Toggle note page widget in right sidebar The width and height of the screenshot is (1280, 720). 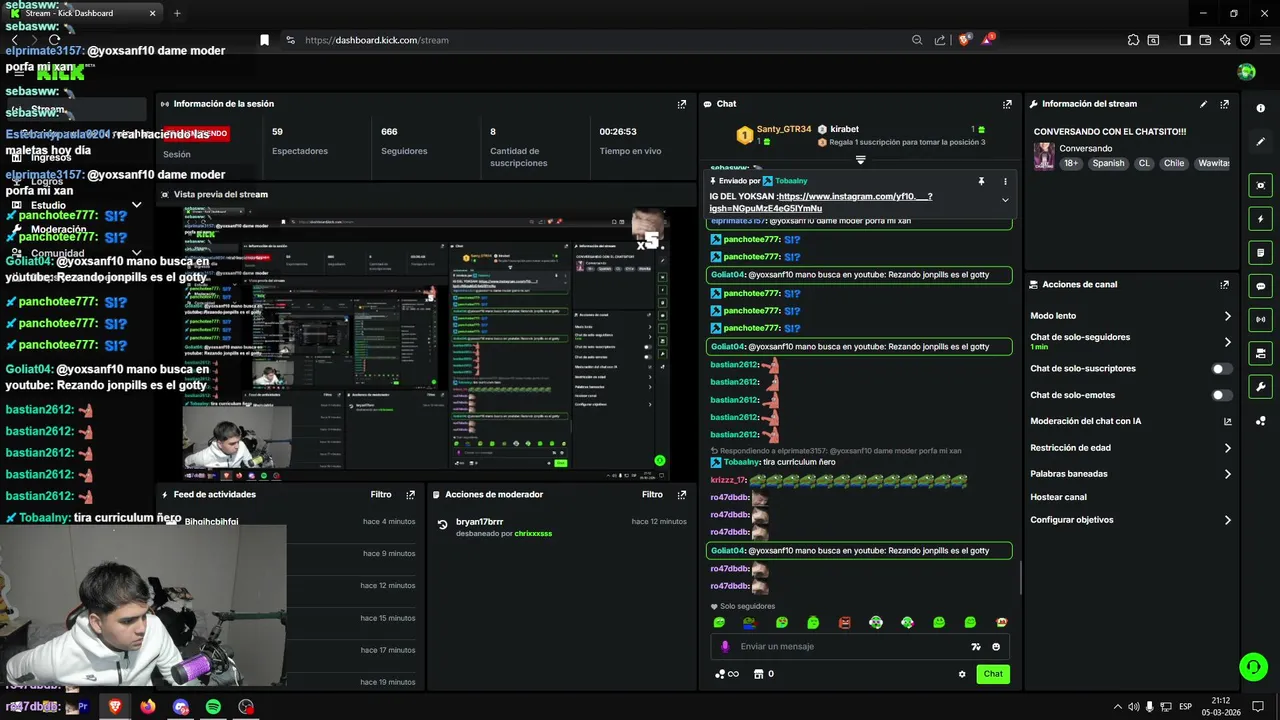coord(1260,252)
